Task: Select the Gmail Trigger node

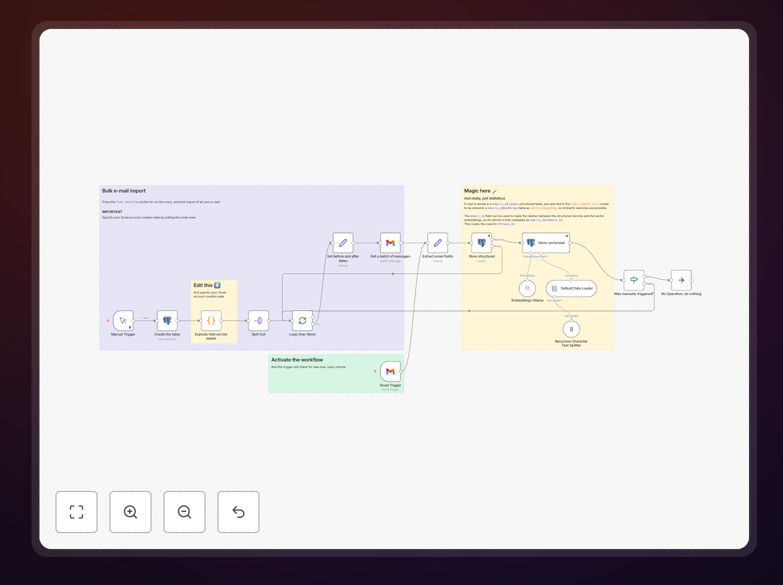Action: tap(390, 372)
